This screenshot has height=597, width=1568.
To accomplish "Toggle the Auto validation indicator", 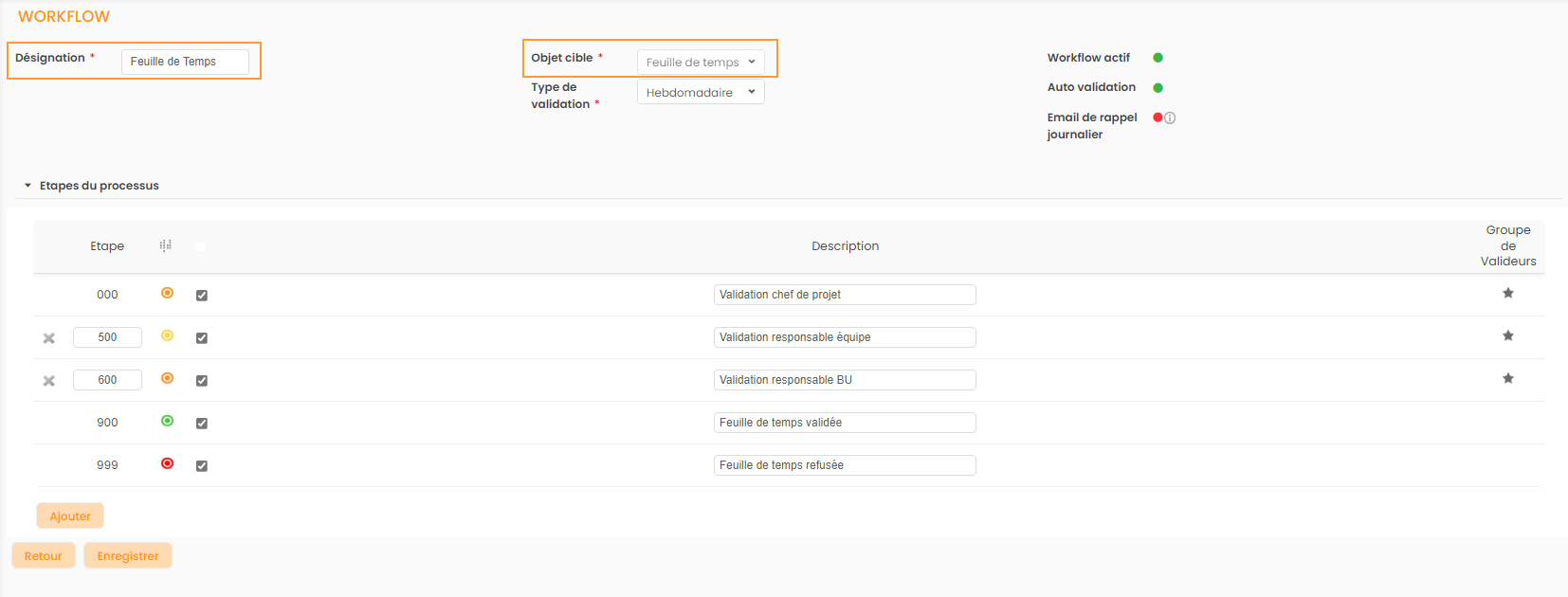I will click(1158, 88).
